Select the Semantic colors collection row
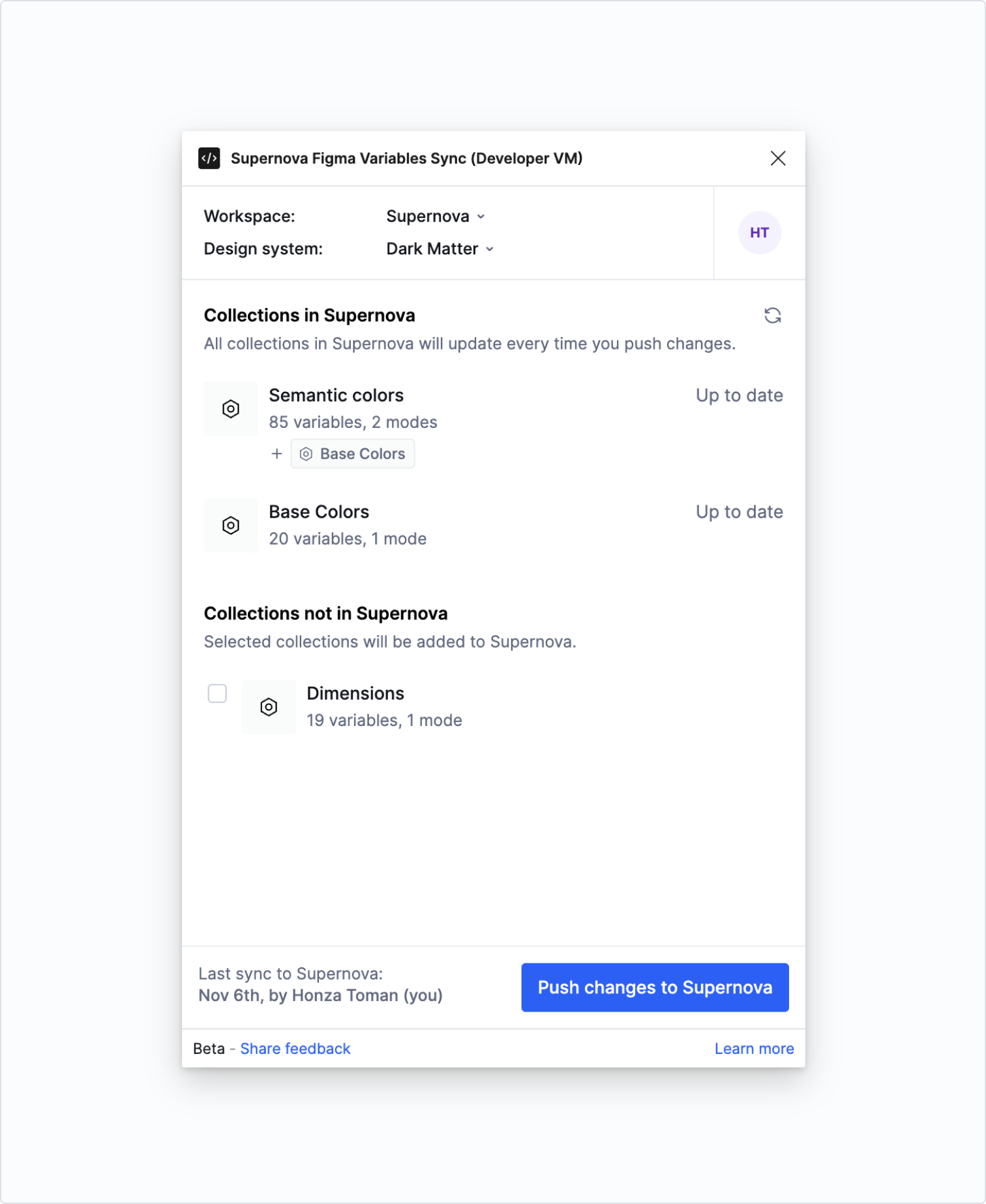 [x=494, y=425]
